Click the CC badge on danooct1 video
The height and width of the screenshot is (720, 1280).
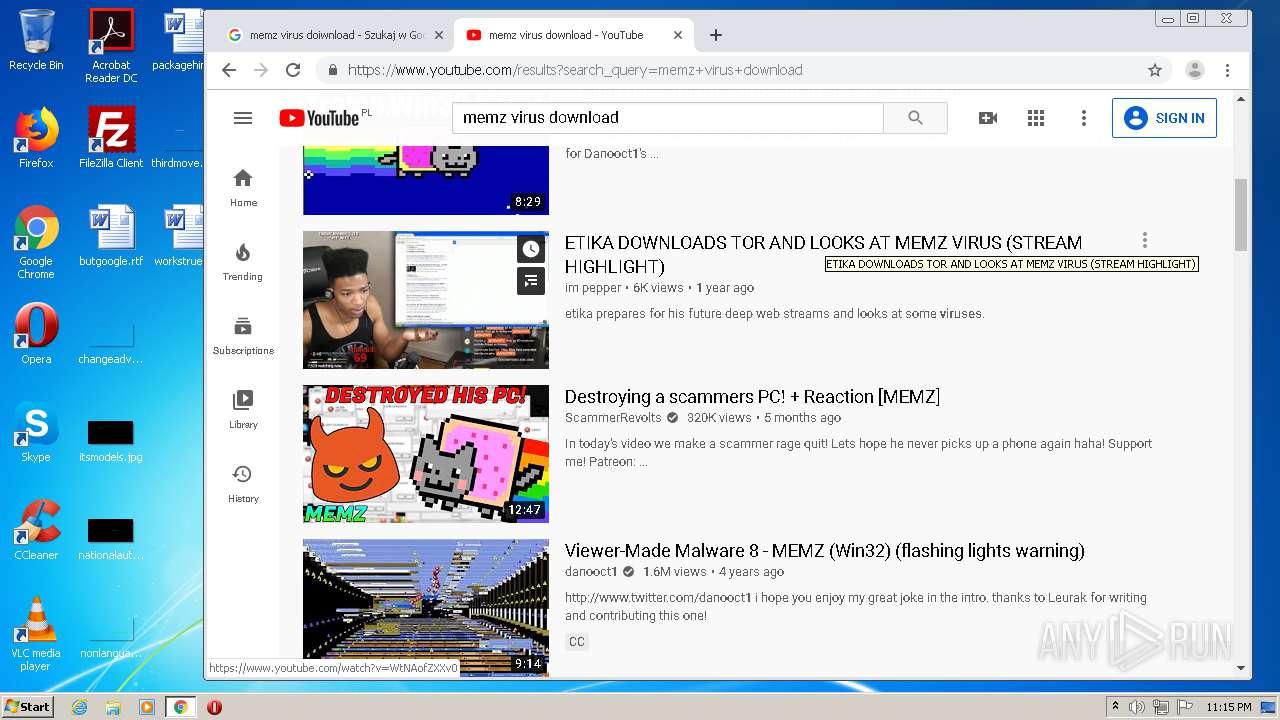[x=577, y=642]
